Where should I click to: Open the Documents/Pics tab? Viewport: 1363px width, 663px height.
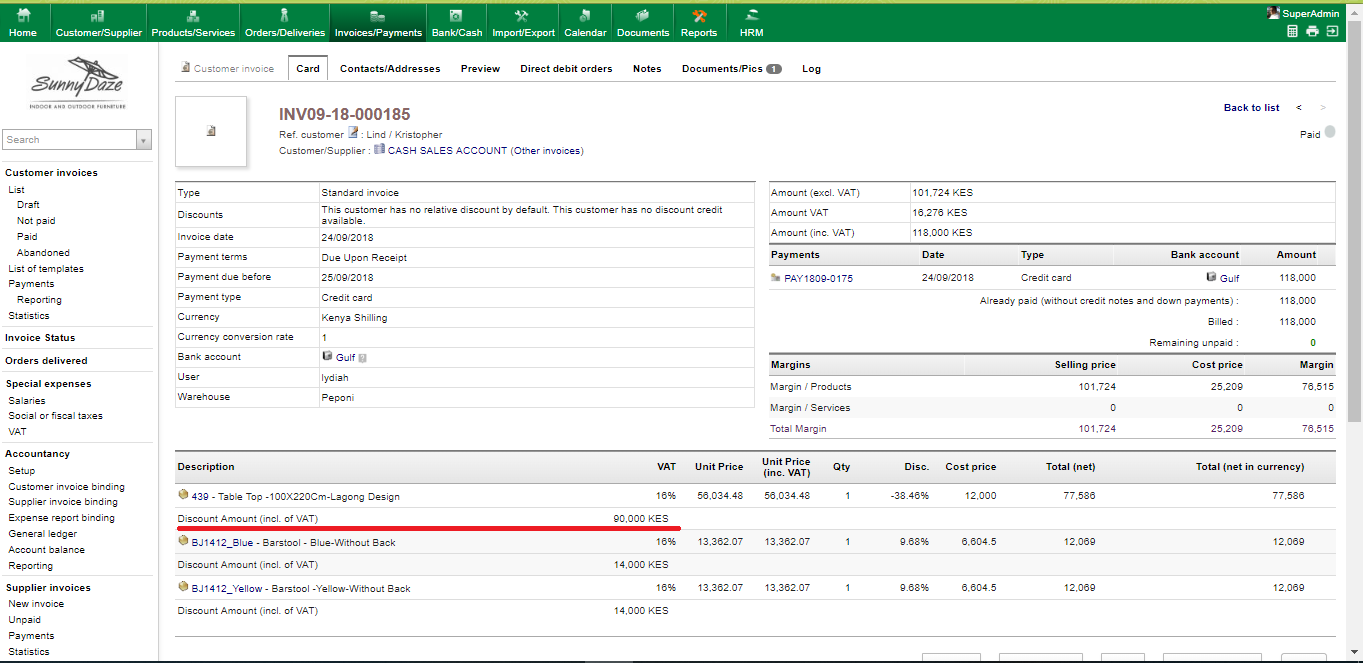pos(731,69)
